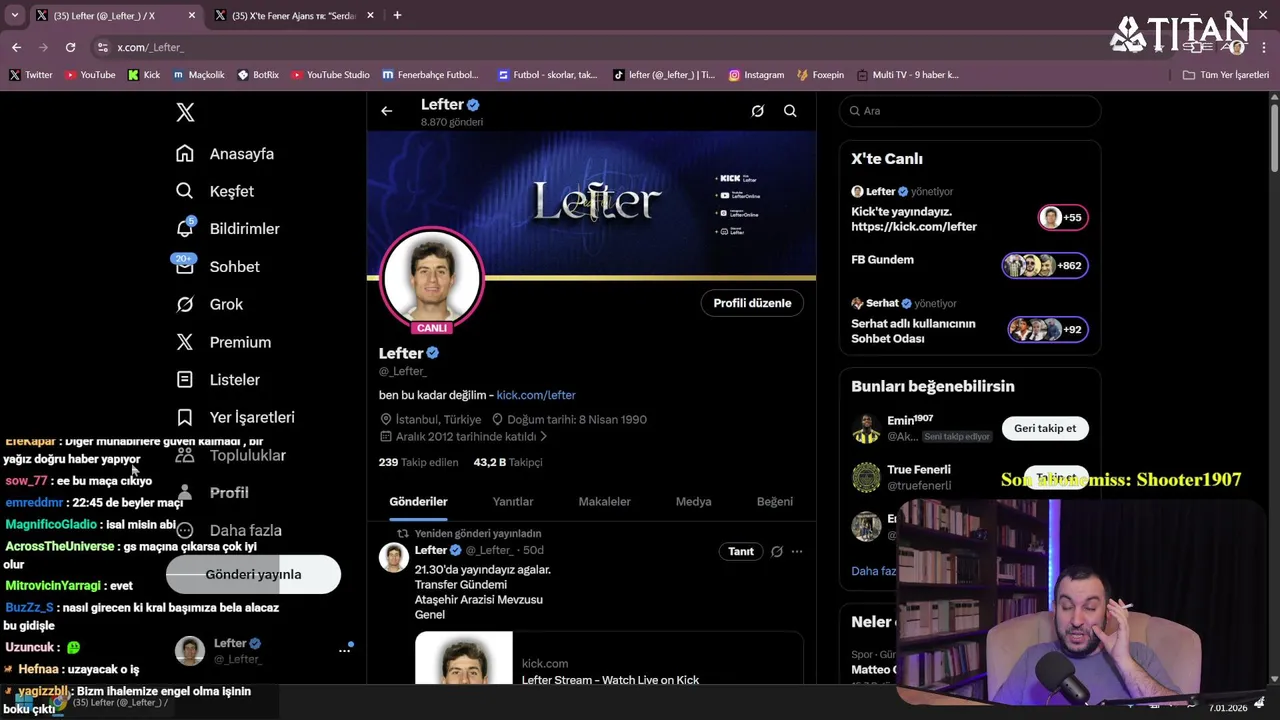
Task: Switch to Beğeni tab
Action: [774, 501]
